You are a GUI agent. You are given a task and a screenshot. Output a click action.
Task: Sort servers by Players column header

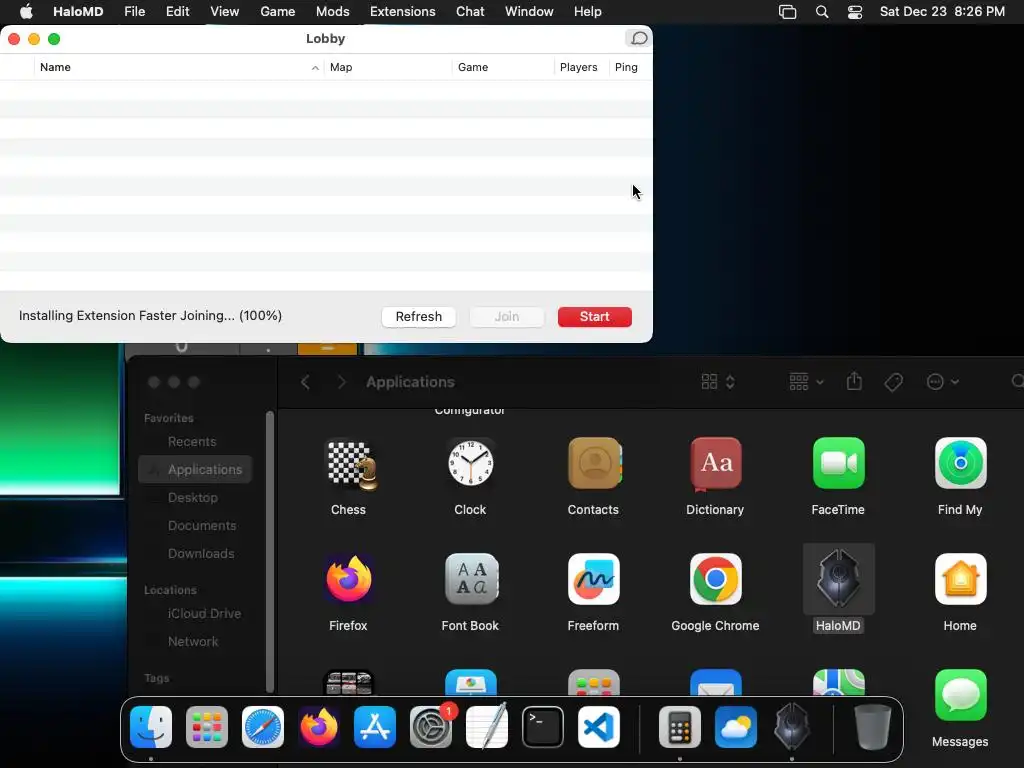tap(579, 67)
